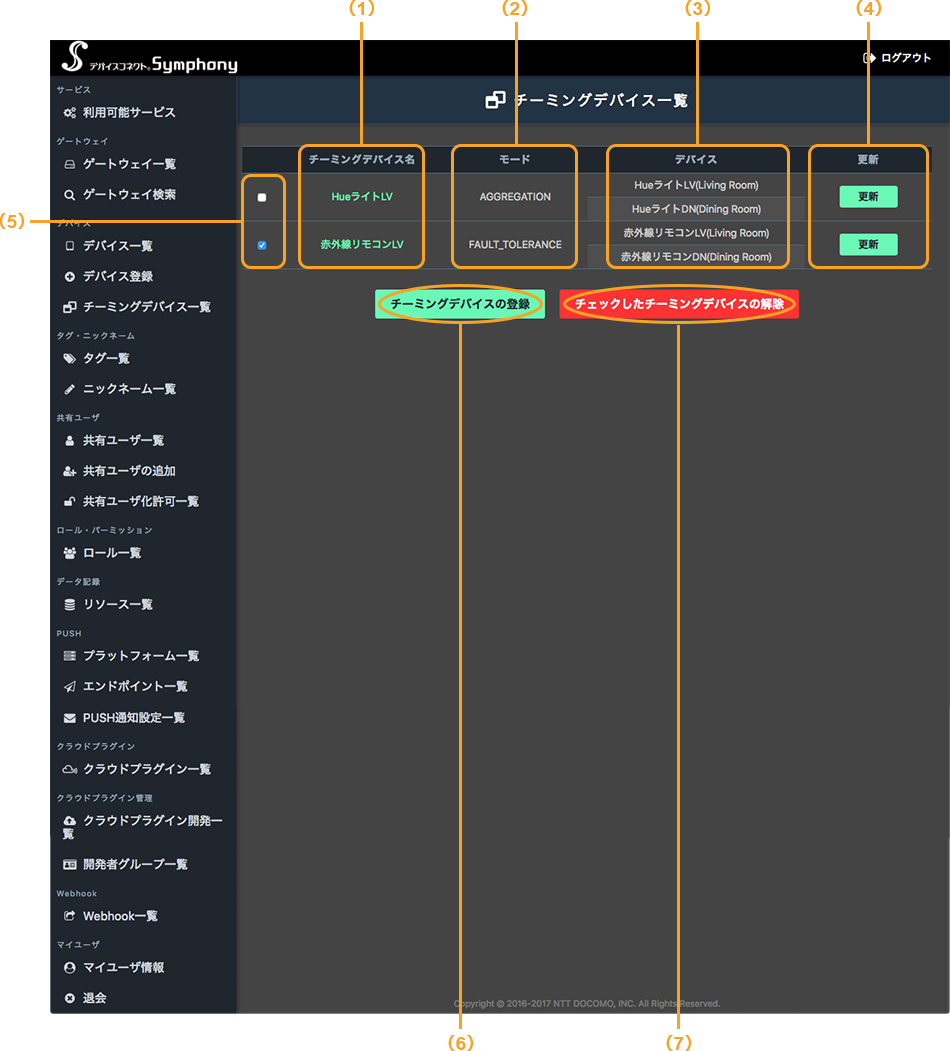Click the デバイス一覧 tablet icon
This screenshot has height=1051, width=950.
70,246
